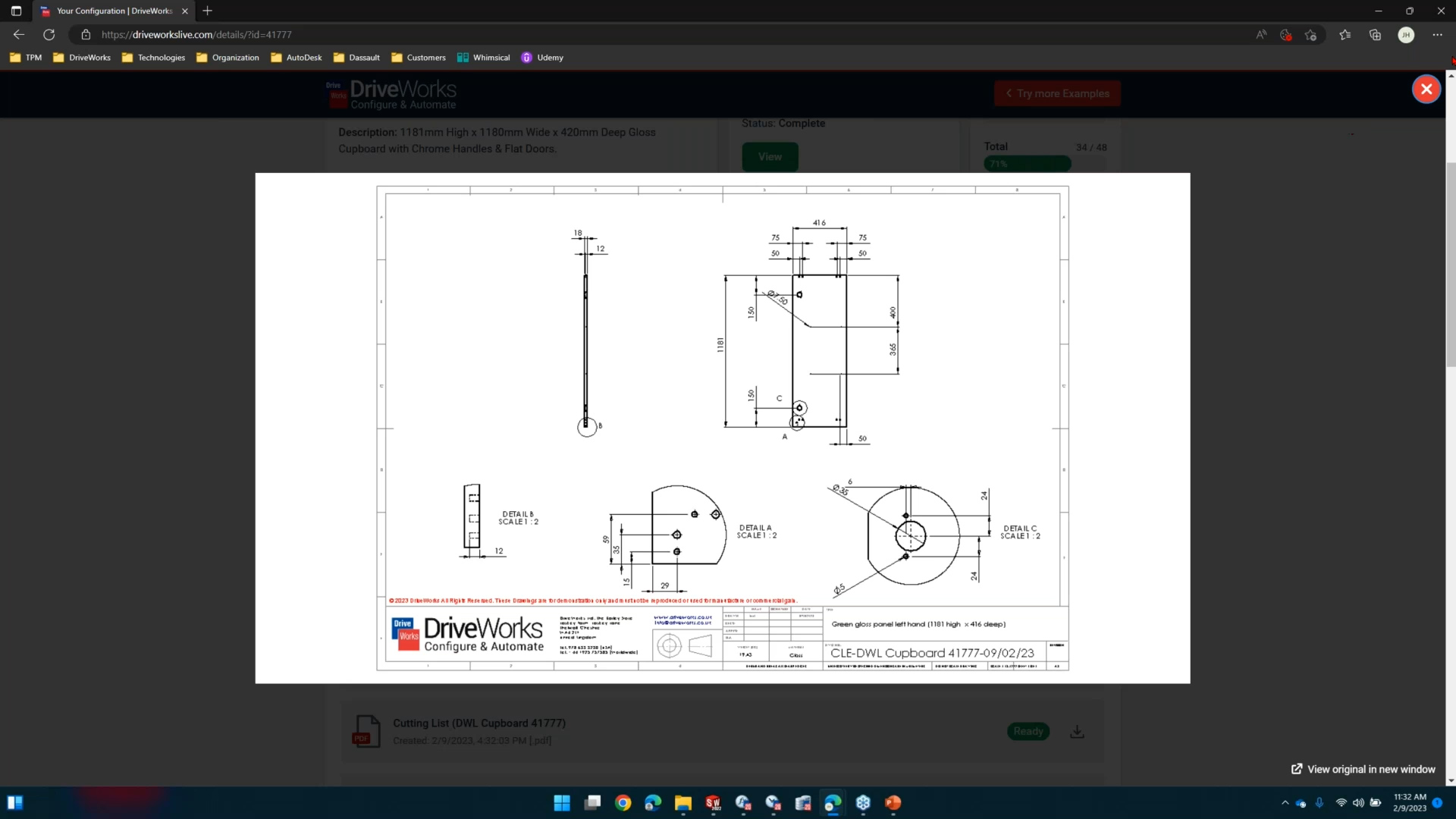This screenshot has width=1456, height=819.
Task: Open a new browser tab
Action: tap(207, 11)
